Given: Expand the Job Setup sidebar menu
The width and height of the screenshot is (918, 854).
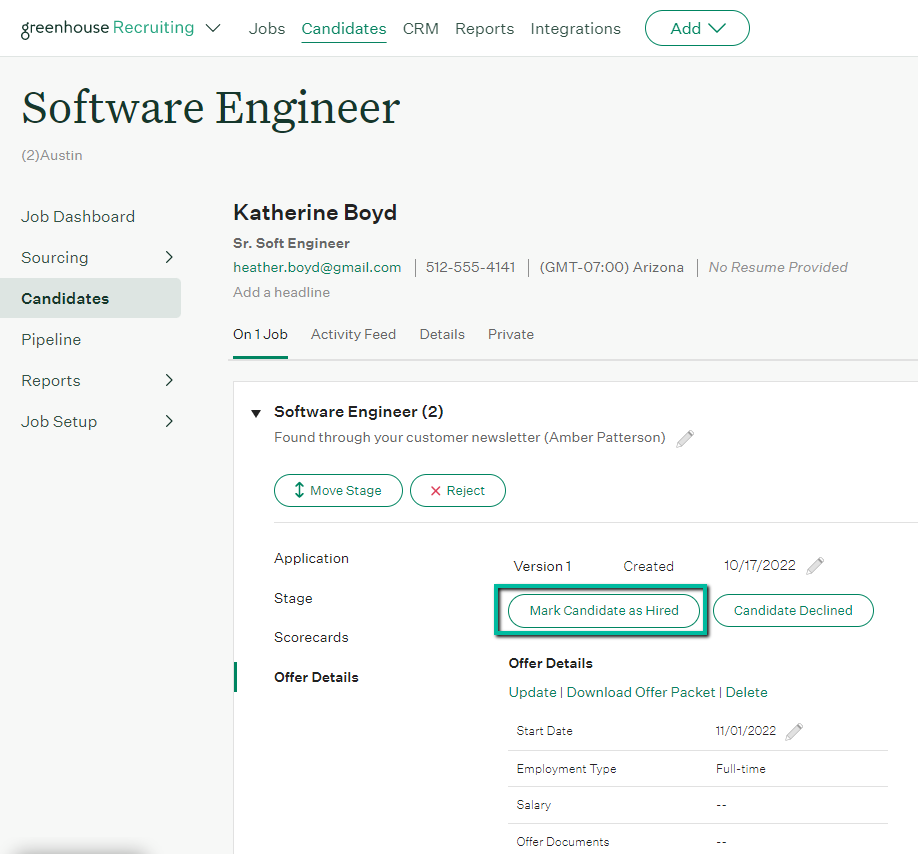Looking at the screenshot, I should pyautogui.click(x=170, y=421).
